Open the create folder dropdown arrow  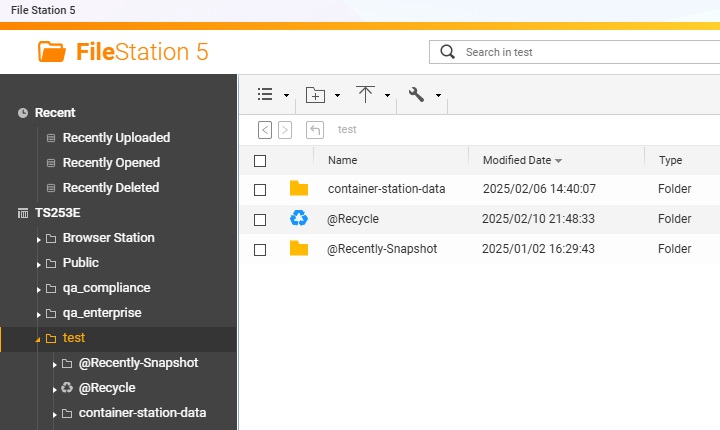pyautogui.click(x=338, y=96)
